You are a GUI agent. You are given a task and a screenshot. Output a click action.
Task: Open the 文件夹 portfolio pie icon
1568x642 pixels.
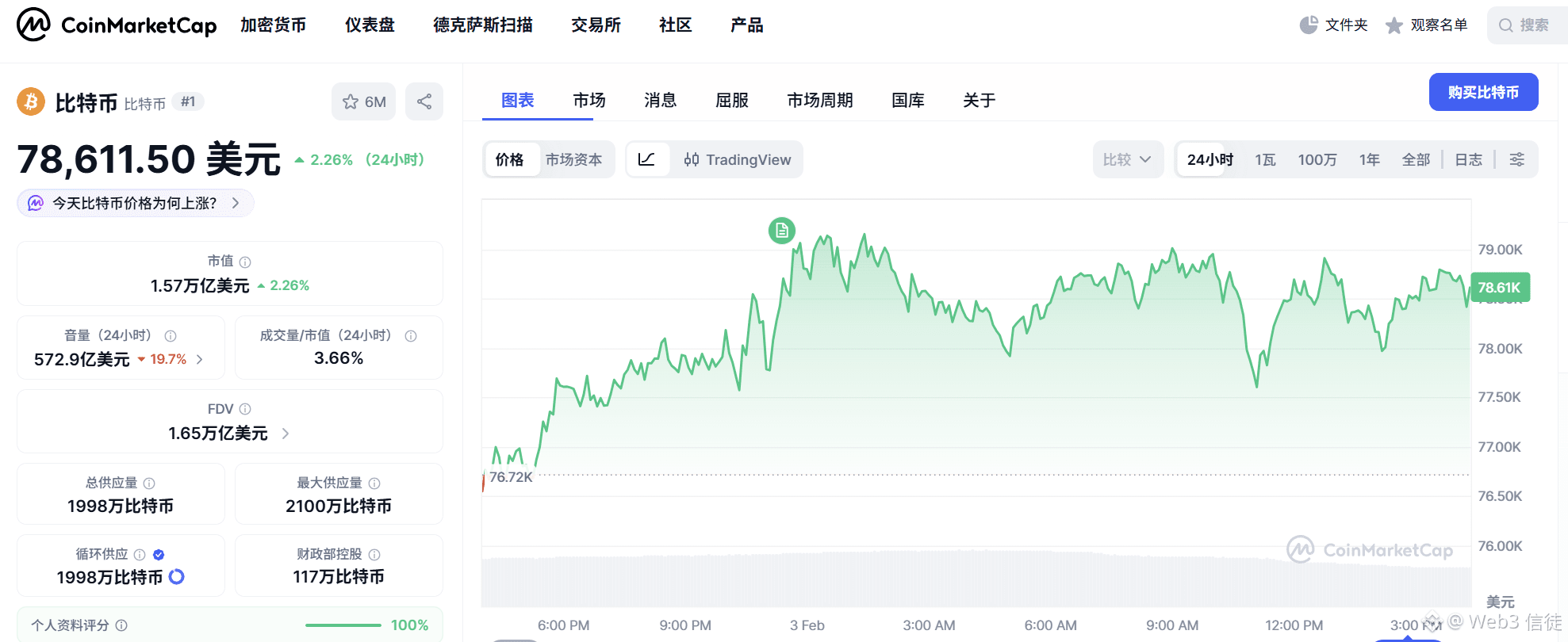[x=1309, y=25]
